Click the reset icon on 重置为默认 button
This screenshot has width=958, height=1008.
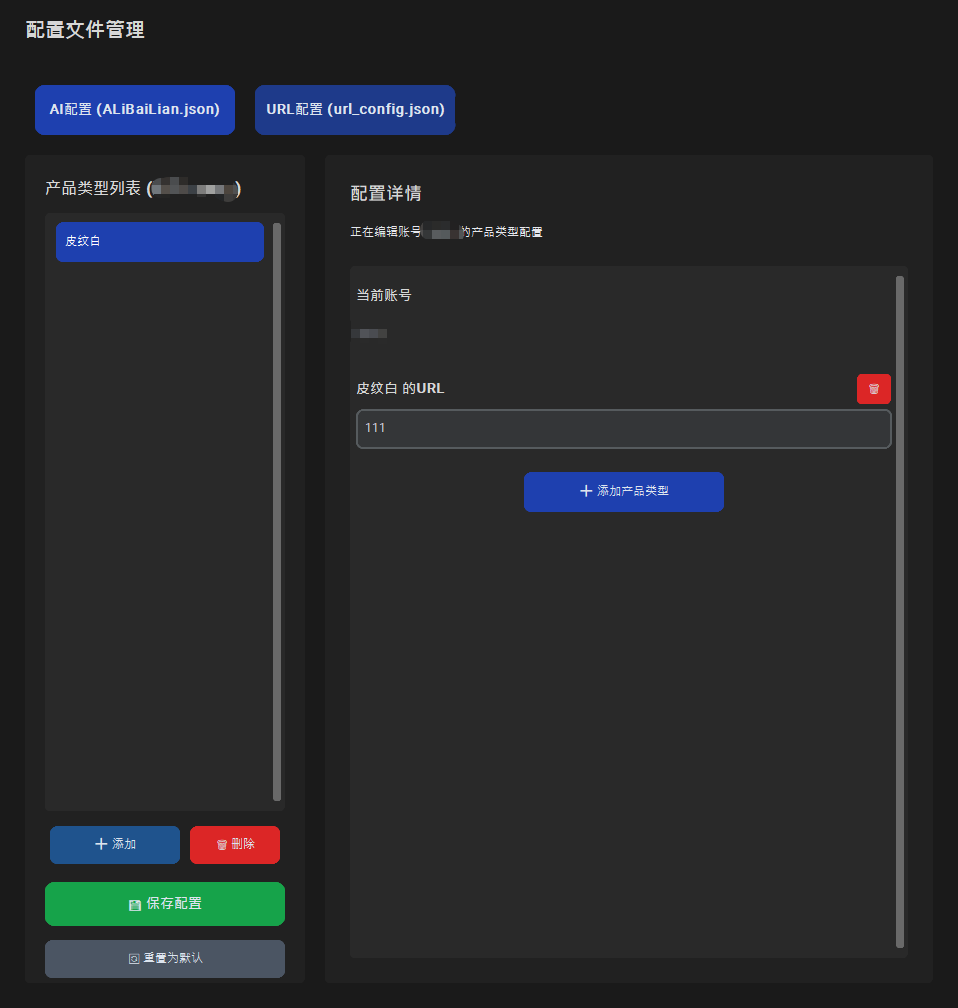click(134, 959)
